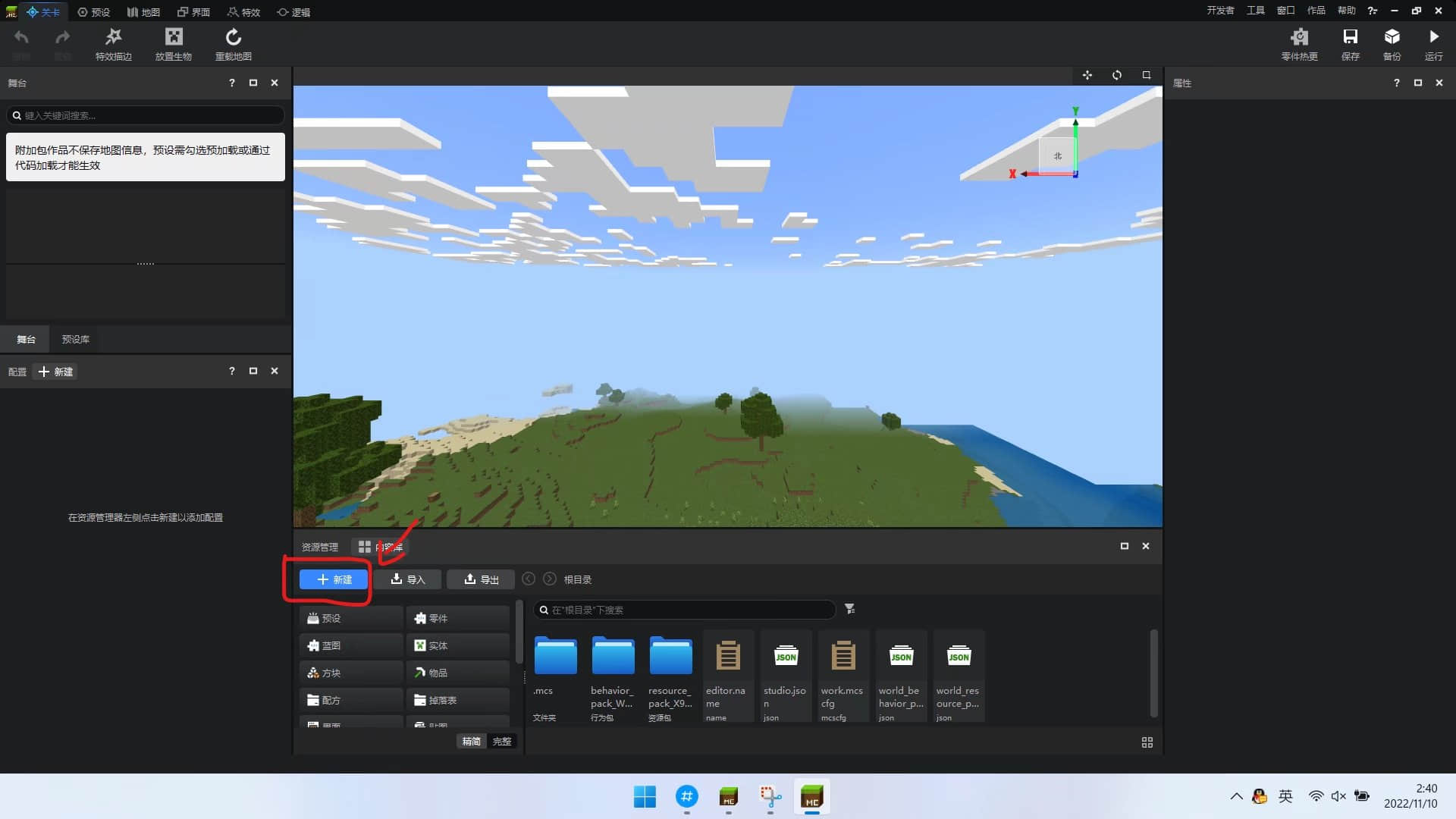Viewport: 1456px width, 819px height.
Task: Switch file view using the grid icon
Action: point(1147,742)
